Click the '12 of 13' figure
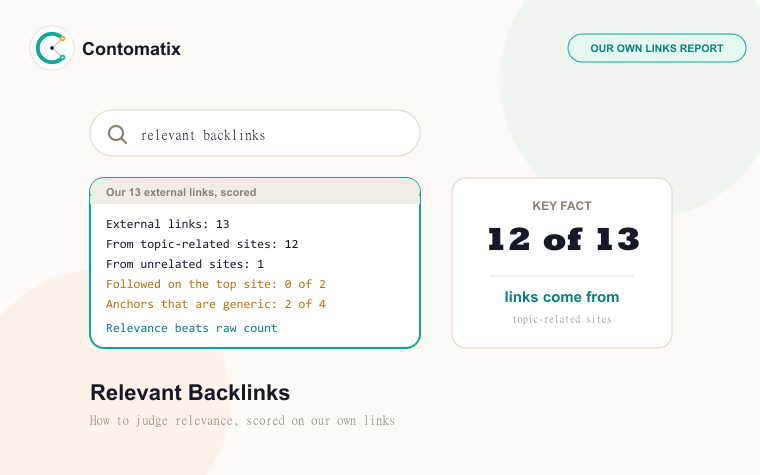Viewport: 760px width, 475px height. (563, 239)
